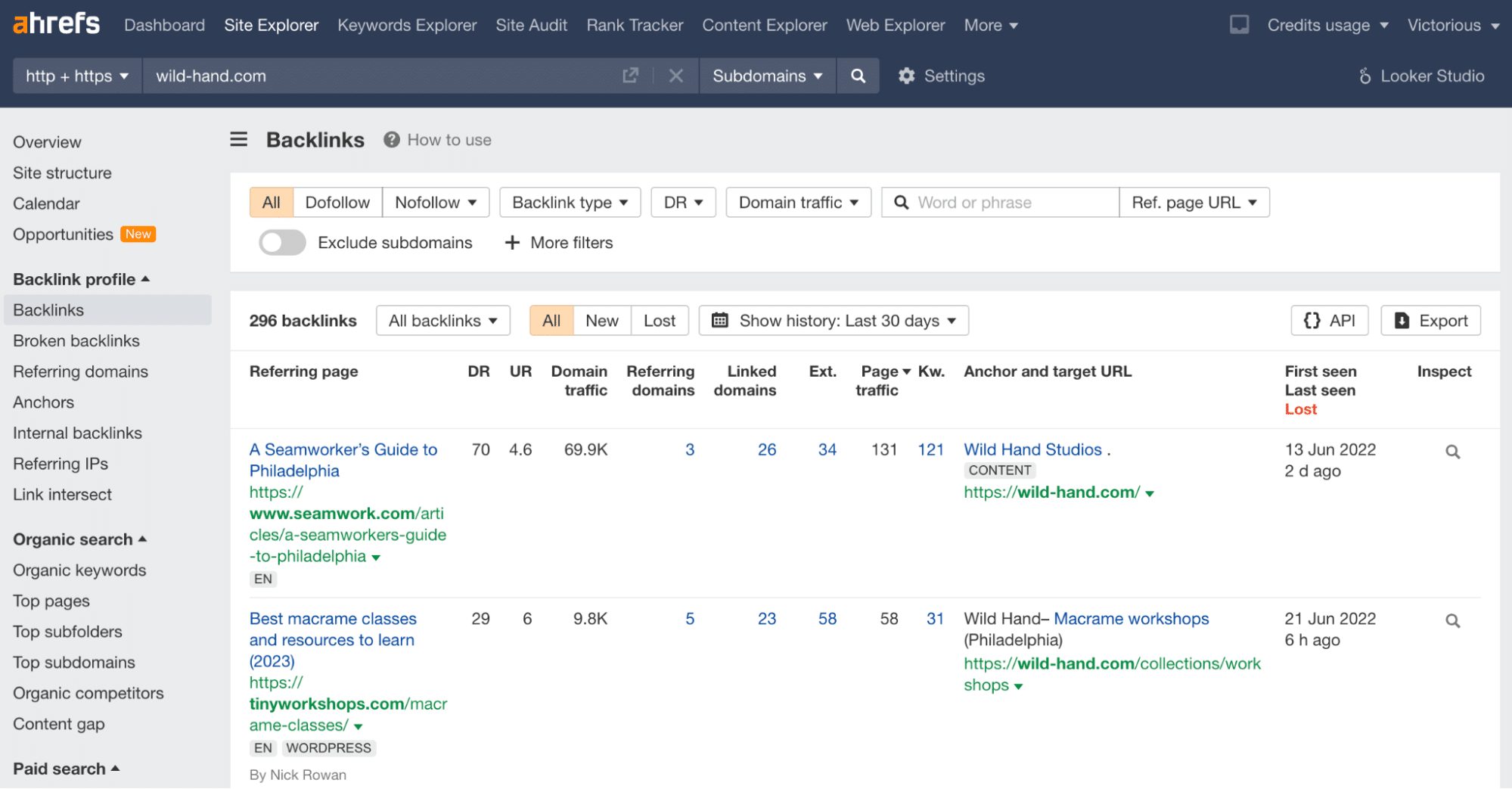Collapse the Backlink profile section
The image size is (1512, 789).
pos(82,279)
